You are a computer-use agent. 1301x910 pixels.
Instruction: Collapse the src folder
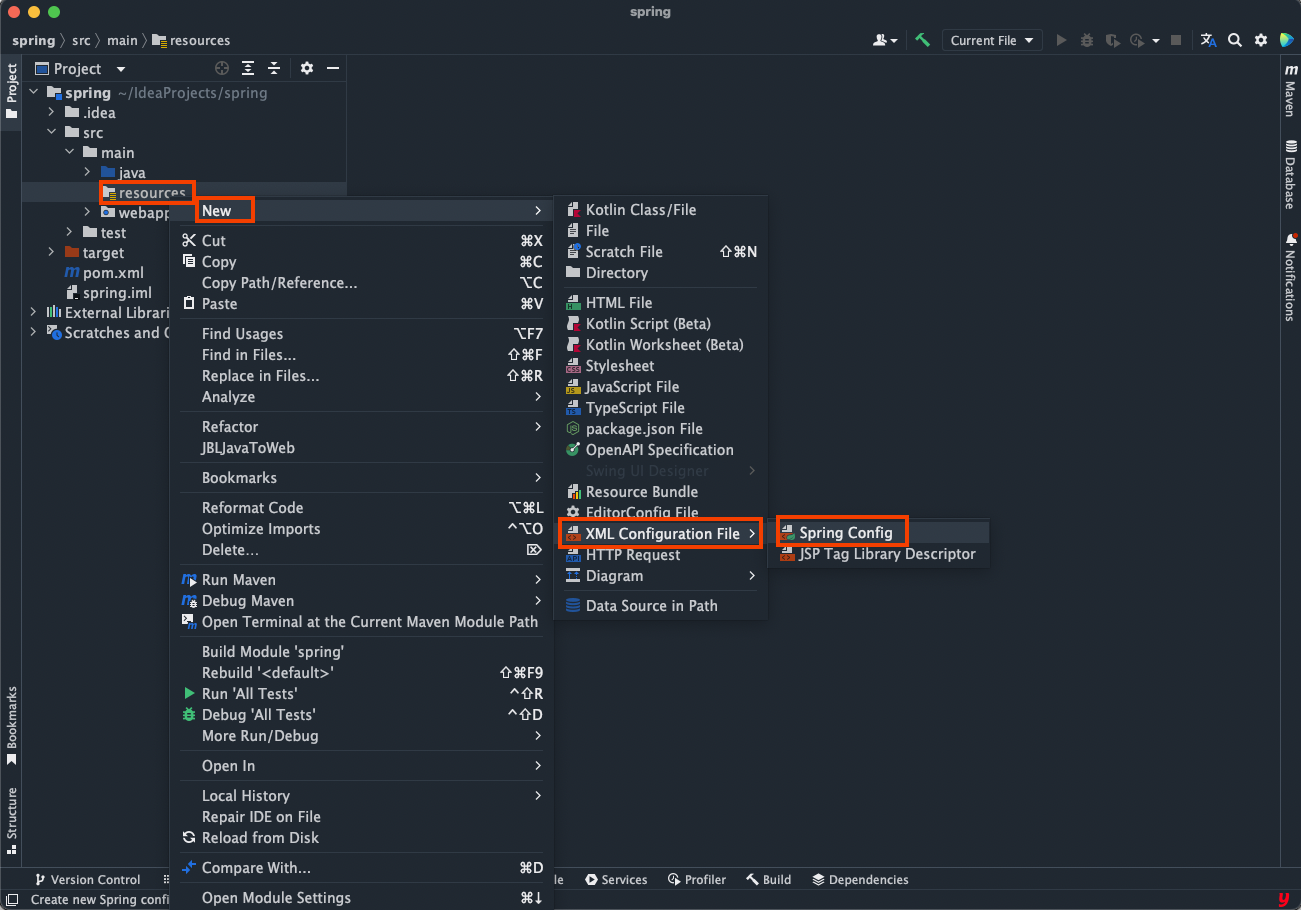tap(51, 132)
